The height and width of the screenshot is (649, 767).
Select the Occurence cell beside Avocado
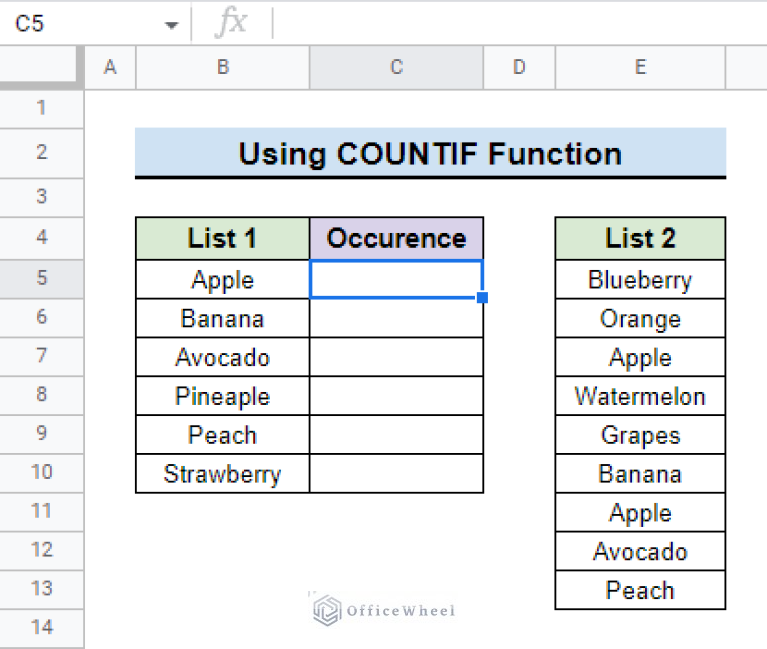[x=396, y=357]
